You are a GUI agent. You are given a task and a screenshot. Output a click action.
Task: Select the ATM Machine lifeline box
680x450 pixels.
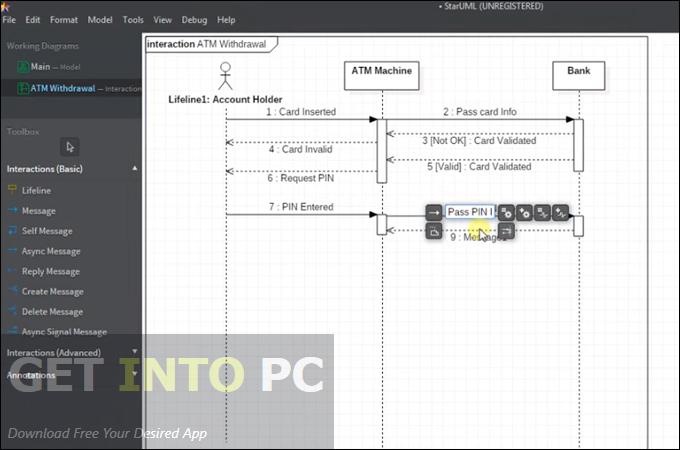point(382,76)
